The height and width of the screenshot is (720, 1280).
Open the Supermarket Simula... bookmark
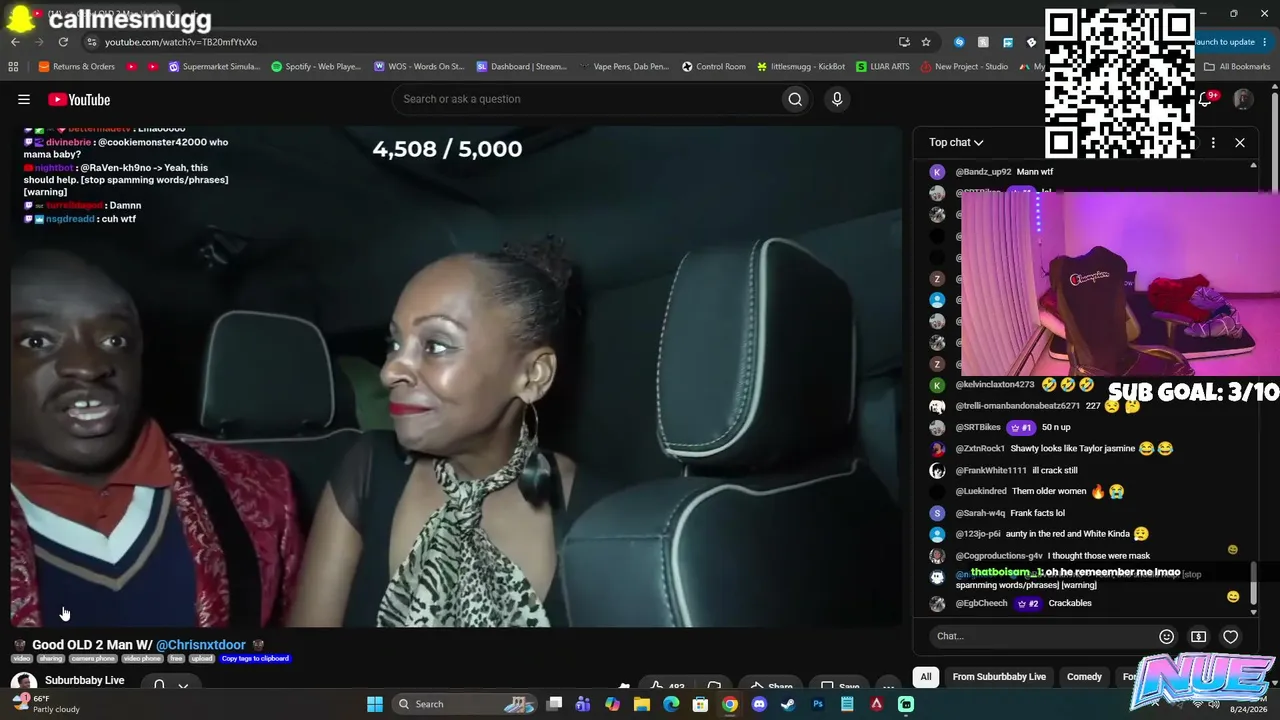(x=214, y=67)
